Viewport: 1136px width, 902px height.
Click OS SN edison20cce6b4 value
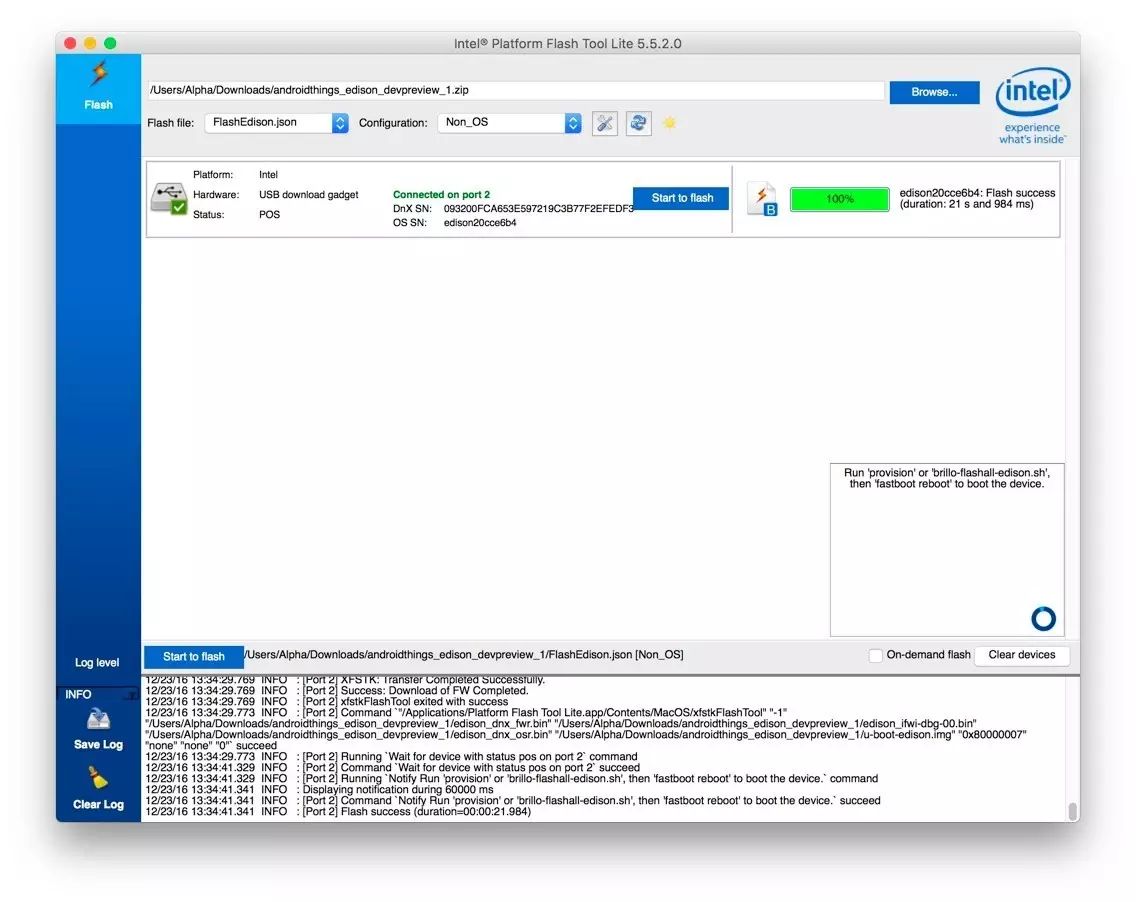480,222
